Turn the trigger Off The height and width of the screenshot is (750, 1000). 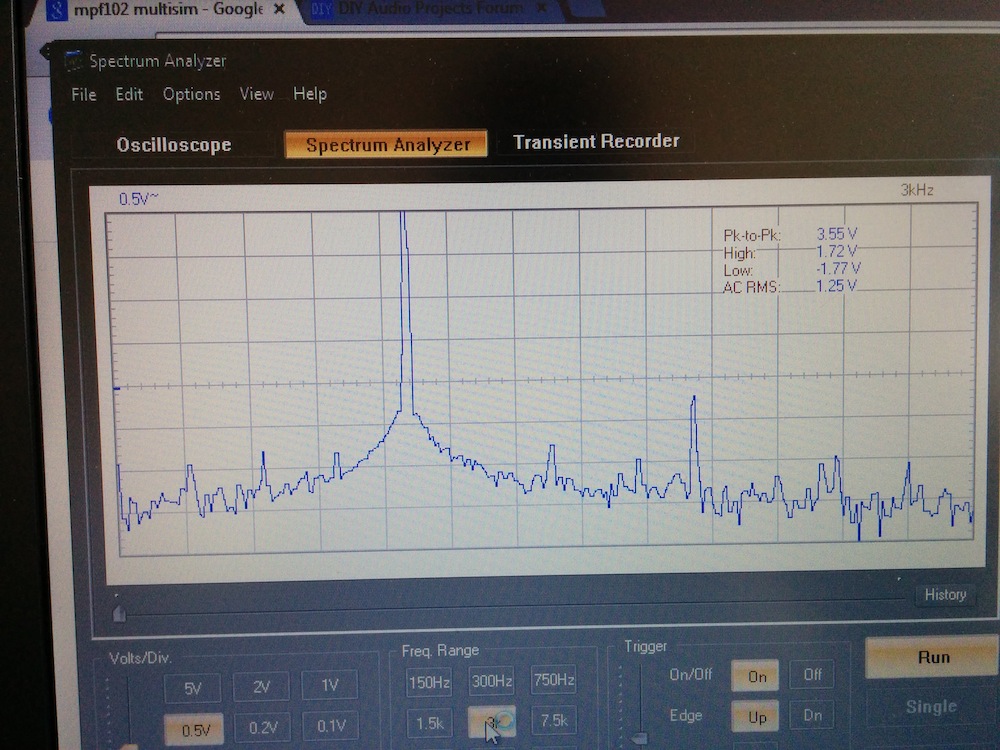coord(812,674)
